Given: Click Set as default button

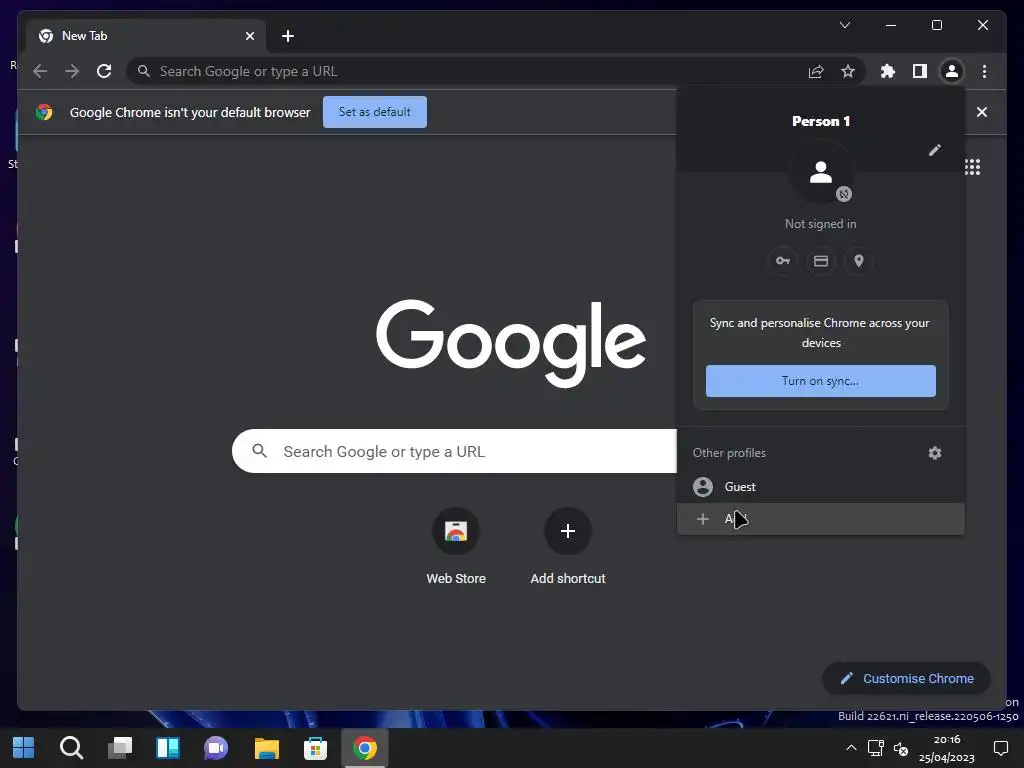Looking at the screenshot, I should (x=375, y=112).
